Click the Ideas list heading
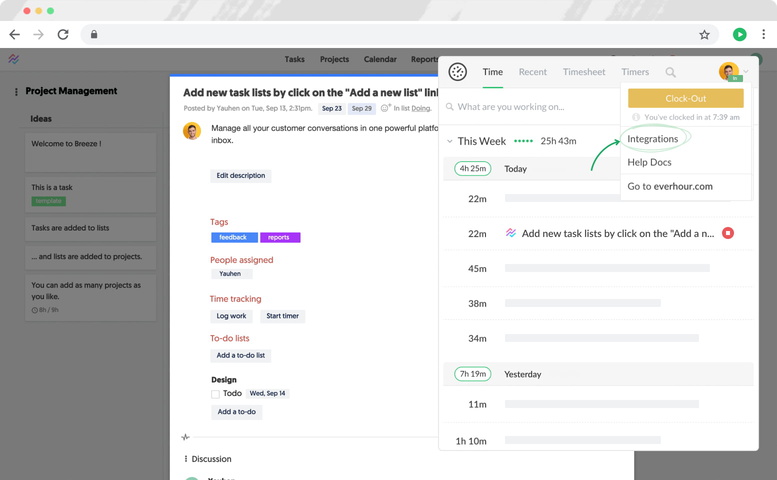The image size is (777, 480). point(41,119)
